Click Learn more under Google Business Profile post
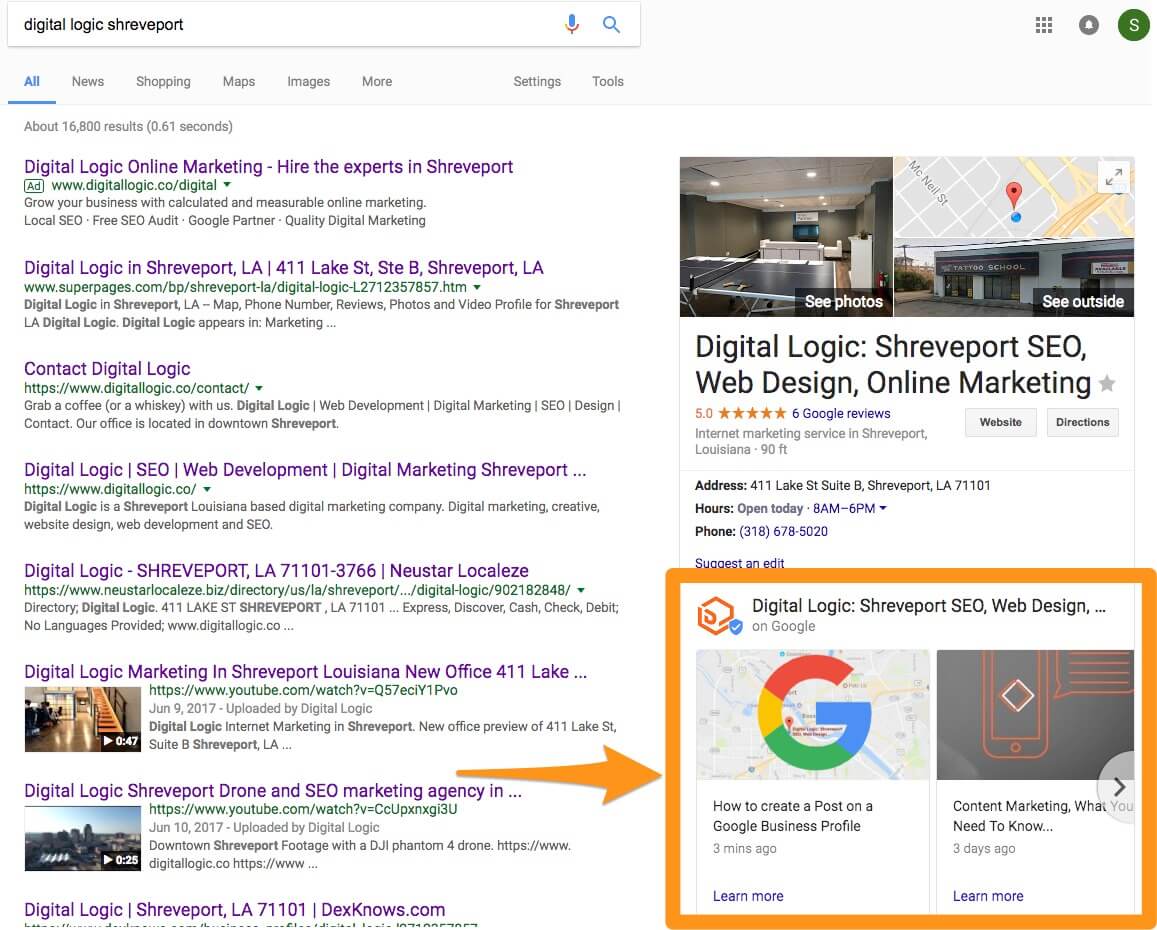The width and height of the screenshot is (1157, 930). (x=747, y=896)
